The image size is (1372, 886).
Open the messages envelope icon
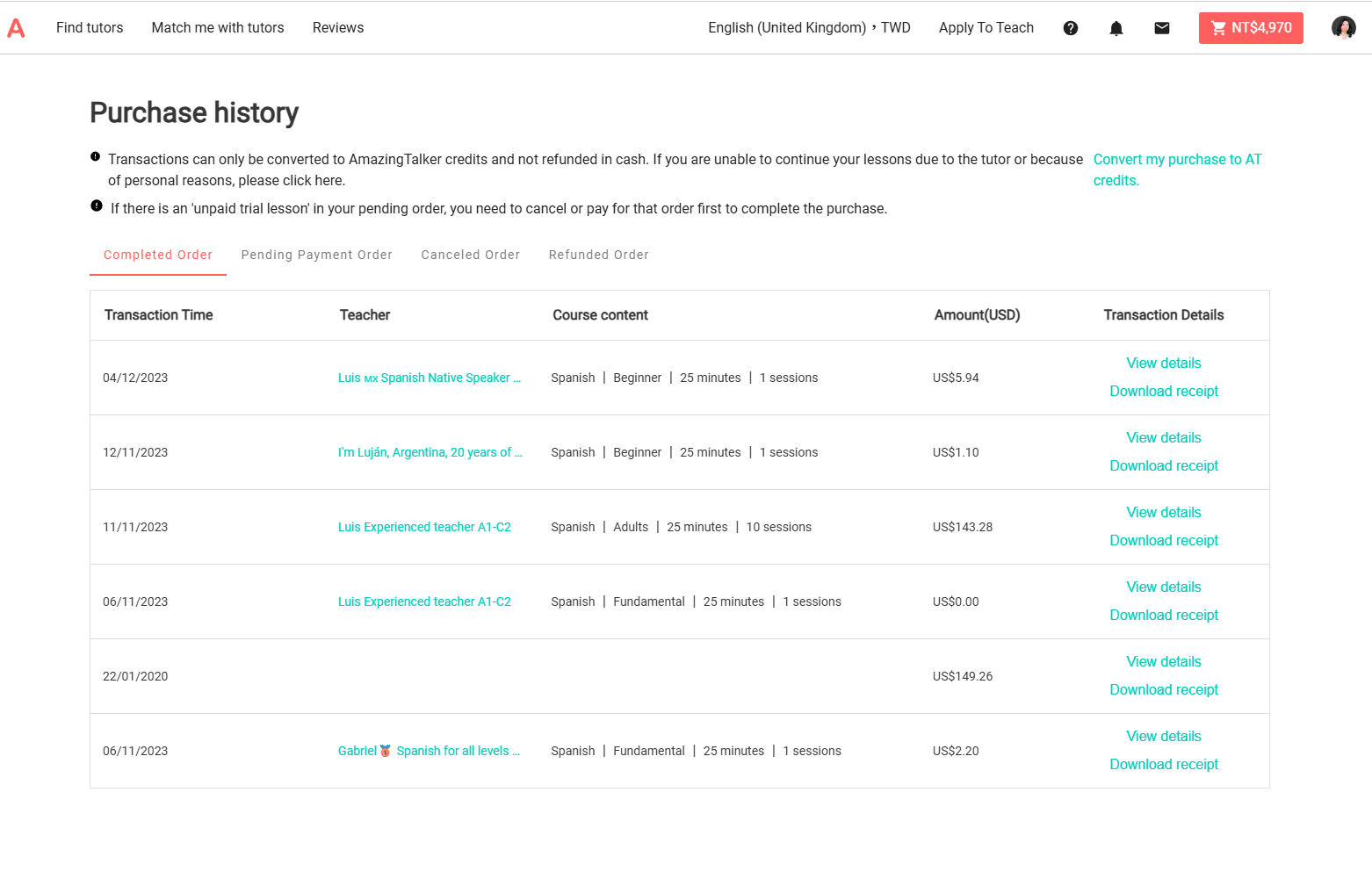coord(1161,28)
